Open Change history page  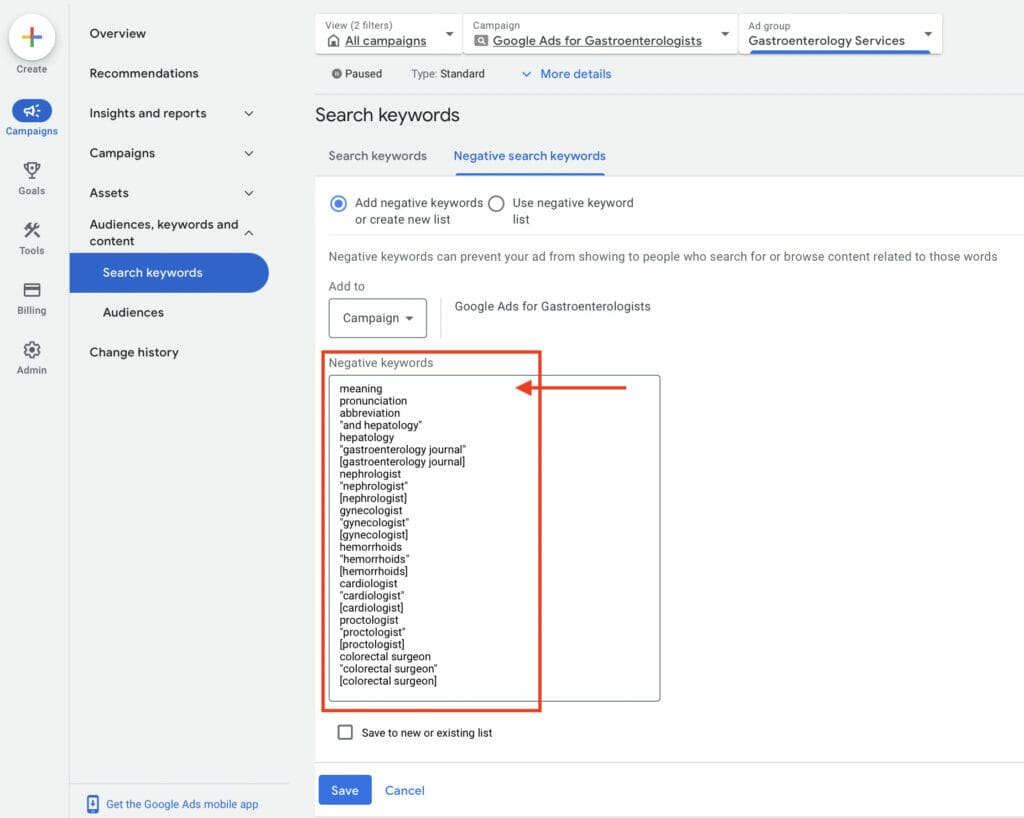[x=134, y=353]
